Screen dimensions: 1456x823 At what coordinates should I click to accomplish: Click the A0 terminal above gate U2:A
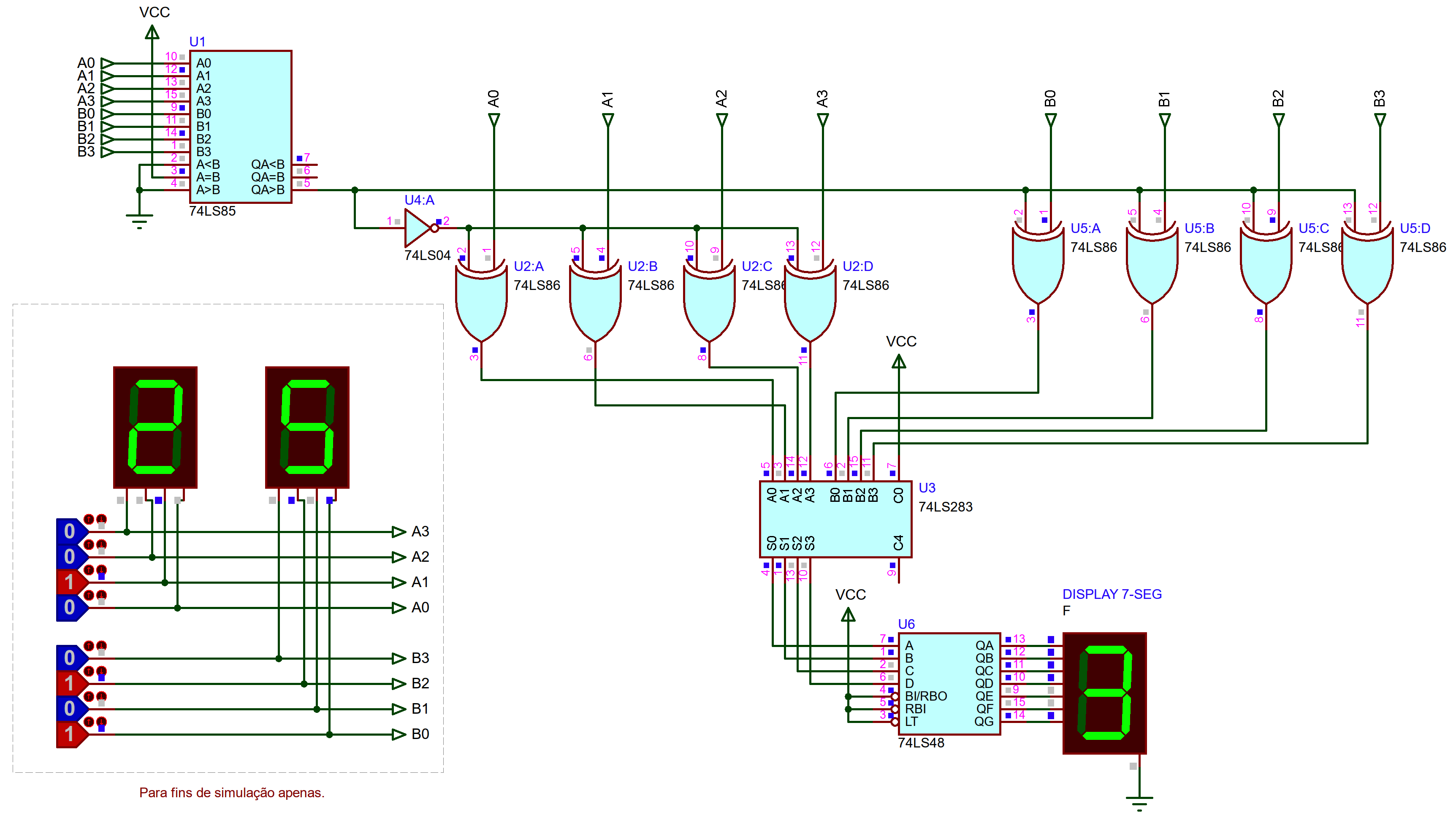(493, 120)
